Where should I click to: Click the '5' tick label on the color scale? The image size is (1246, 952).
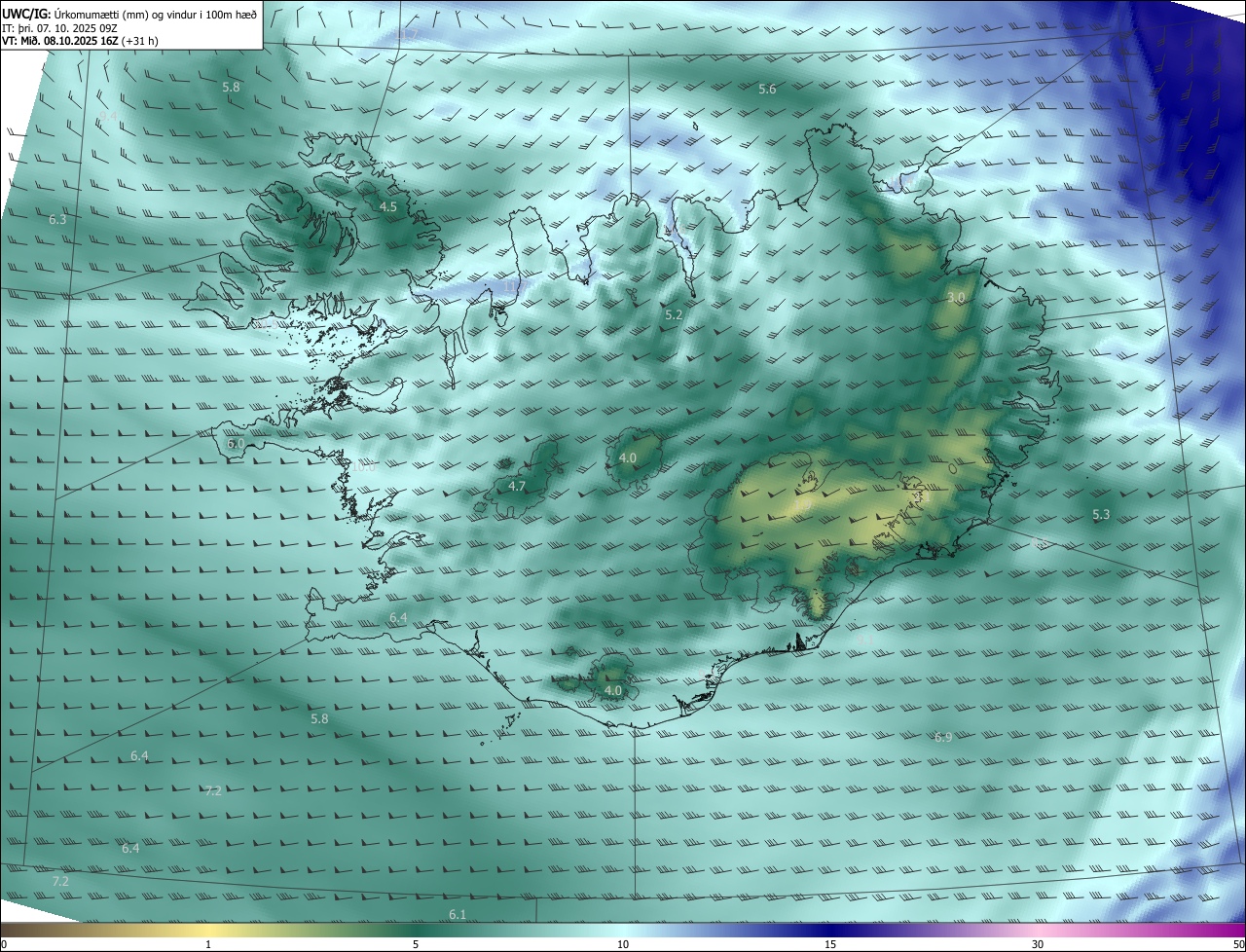tap(416, 945)
